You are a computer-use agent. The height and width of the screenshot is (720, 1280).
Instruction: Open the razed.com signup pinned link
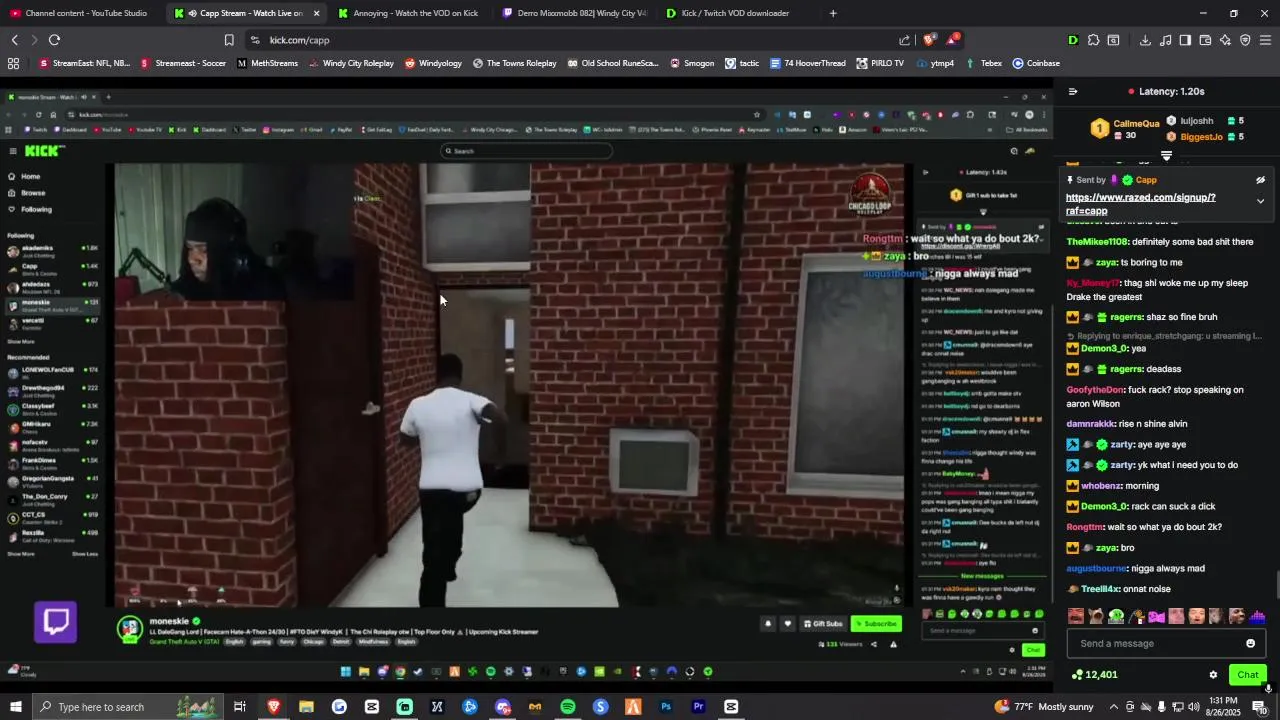point(1141,204)
